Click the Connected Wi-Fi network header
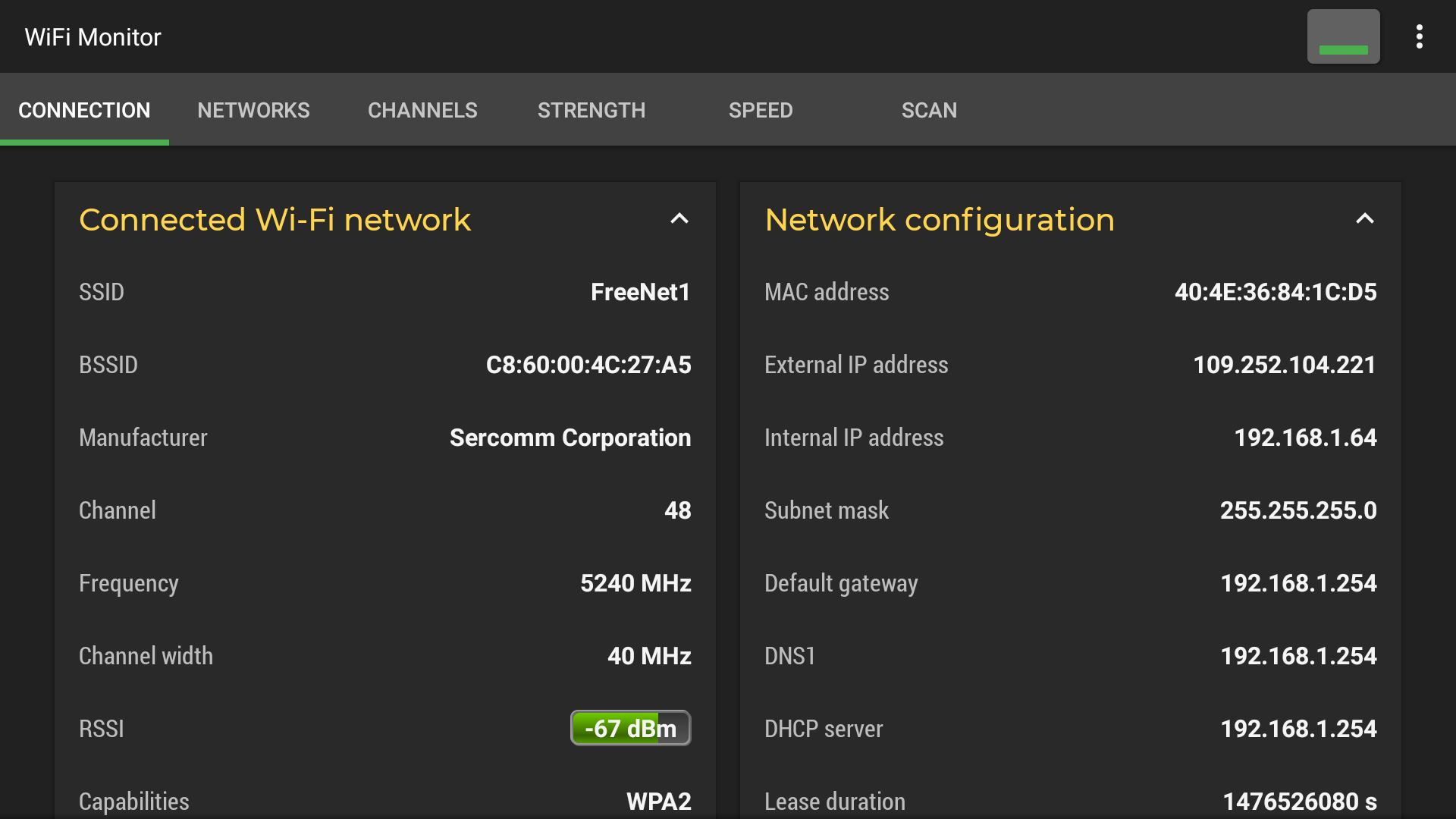Viewport: 1456px width, 819px height. pos(275,219)
